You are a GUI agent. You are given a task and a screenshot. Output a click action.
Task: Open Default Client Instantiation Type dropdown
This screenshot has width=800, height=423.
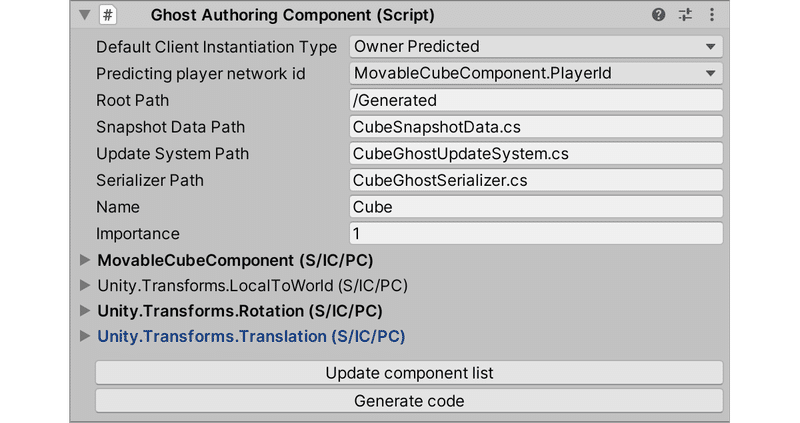[536, 46]
